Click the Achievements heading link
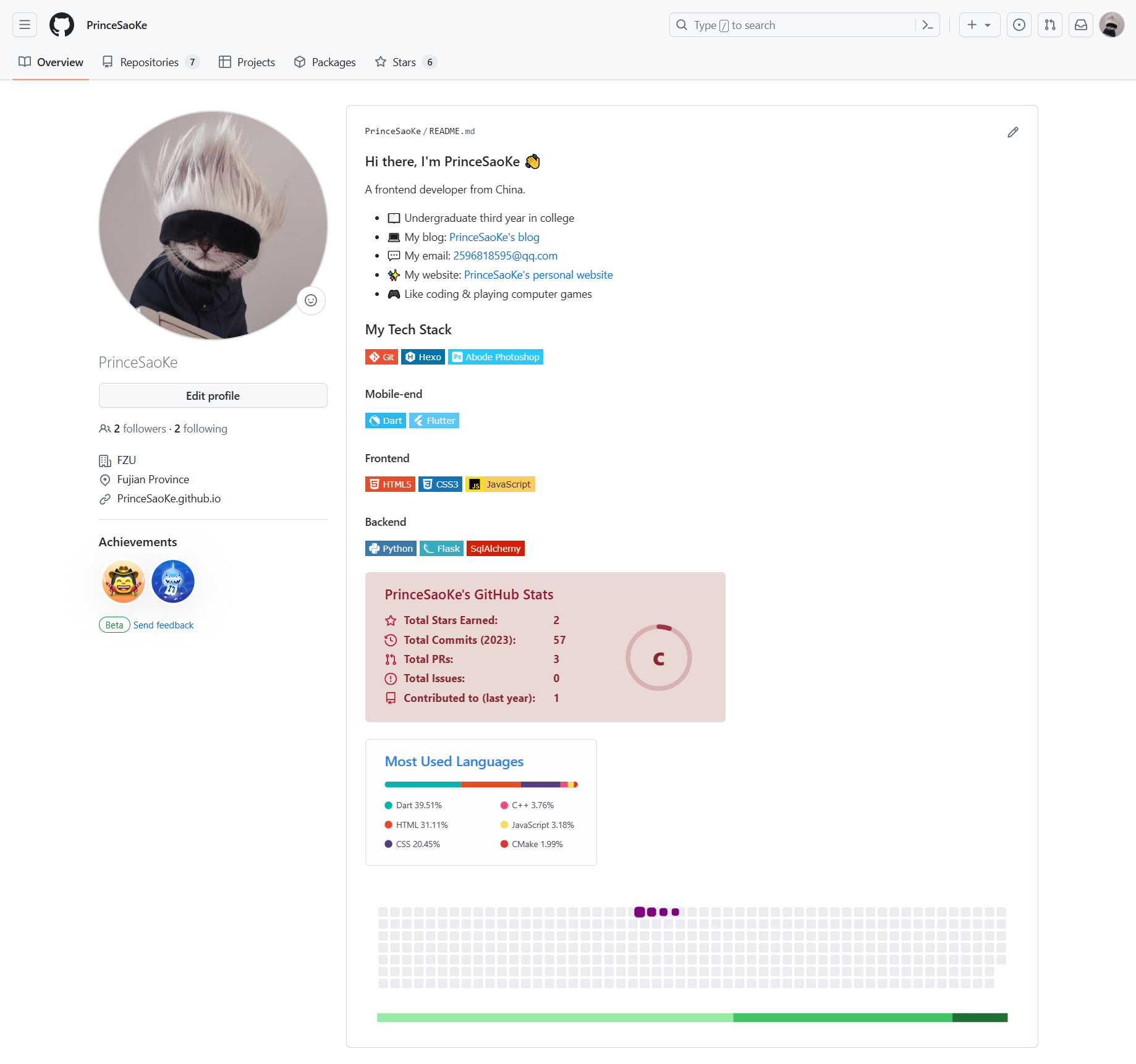 (138, 541)
